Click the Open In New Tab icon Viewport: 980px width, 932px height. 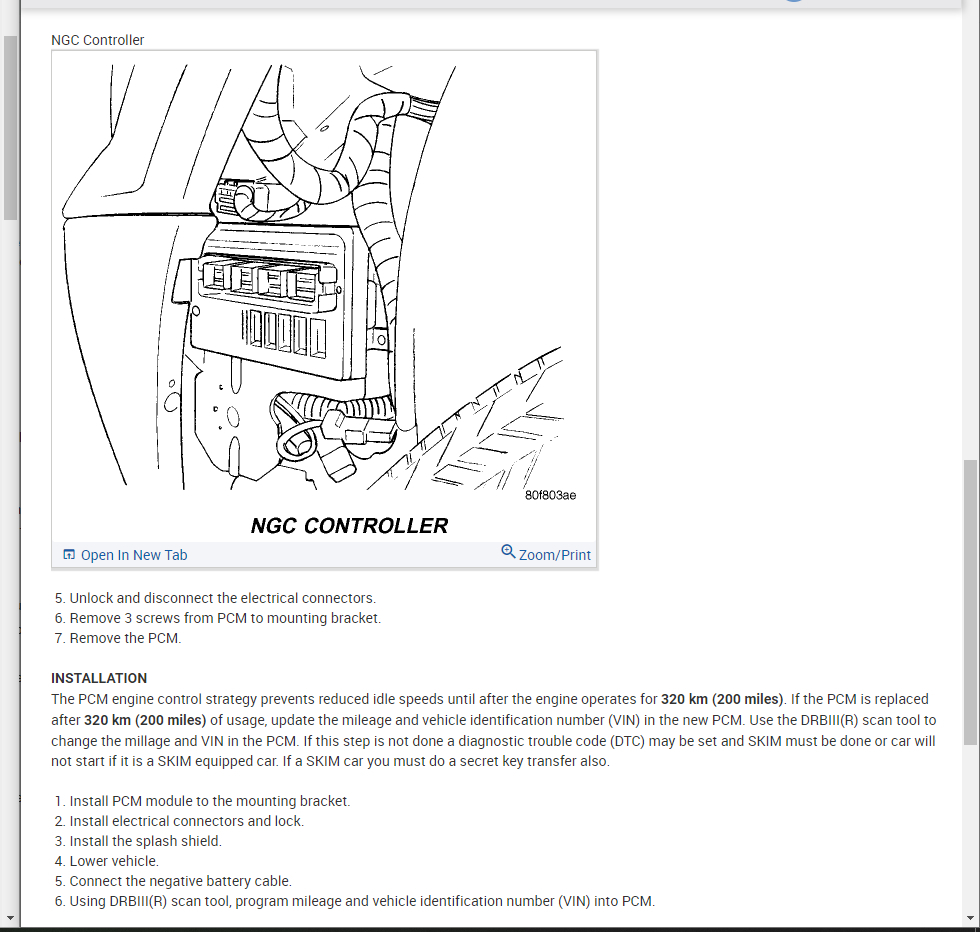tap(69, 555)
